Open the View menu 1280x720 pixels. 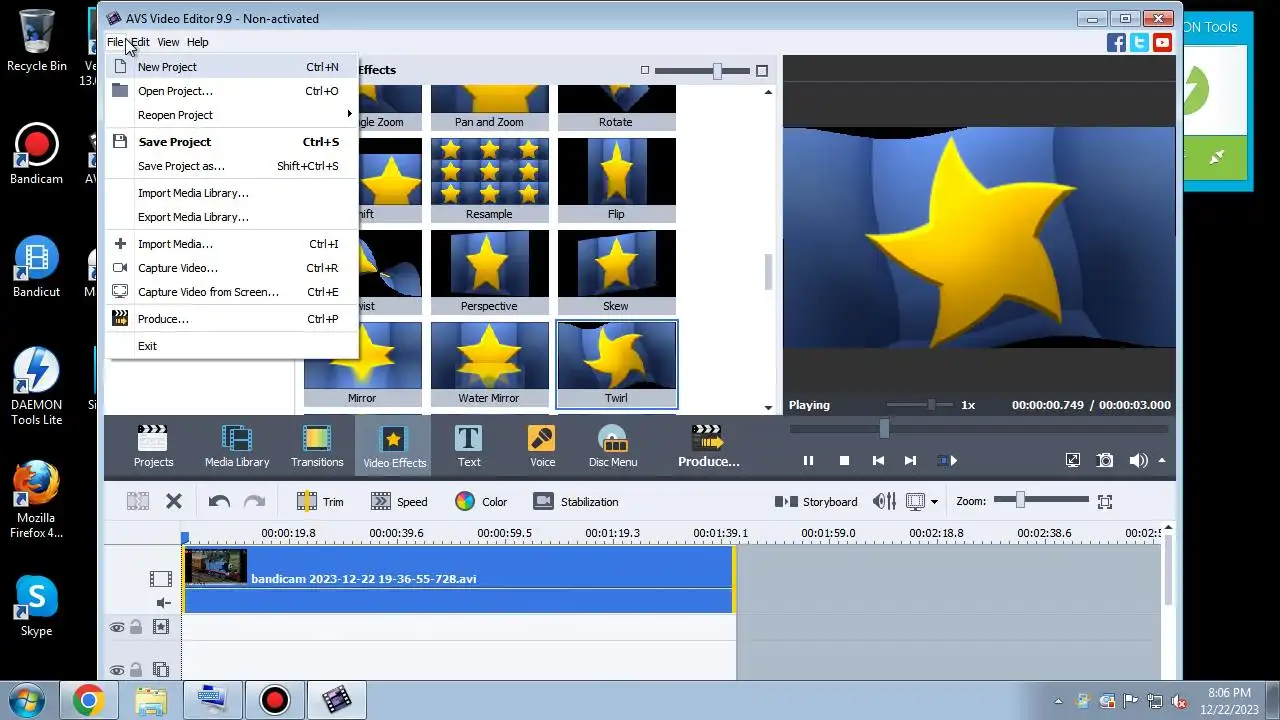[168, 42]
